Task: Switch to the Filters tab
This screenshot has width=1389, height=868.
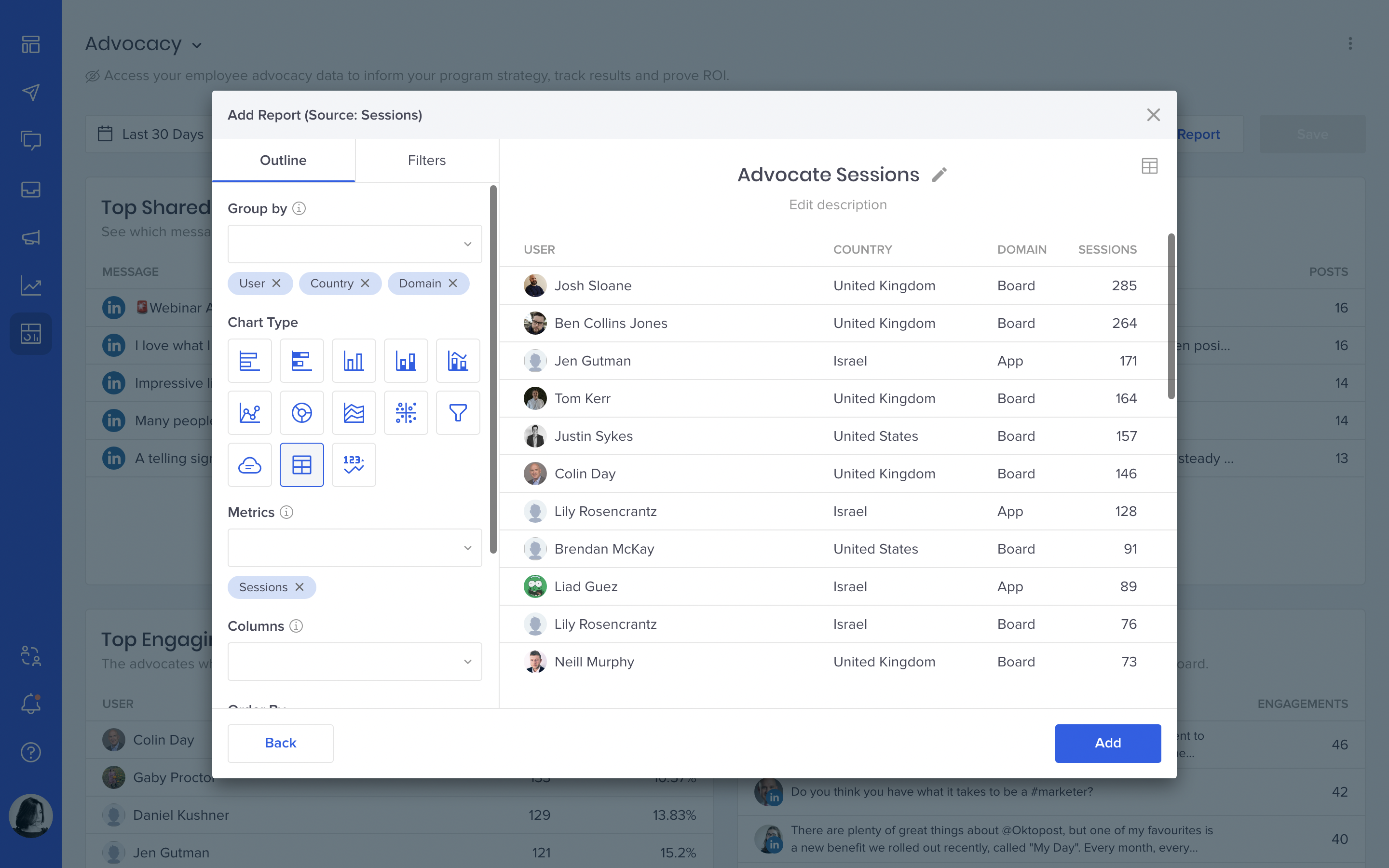Action: (426, 160)
